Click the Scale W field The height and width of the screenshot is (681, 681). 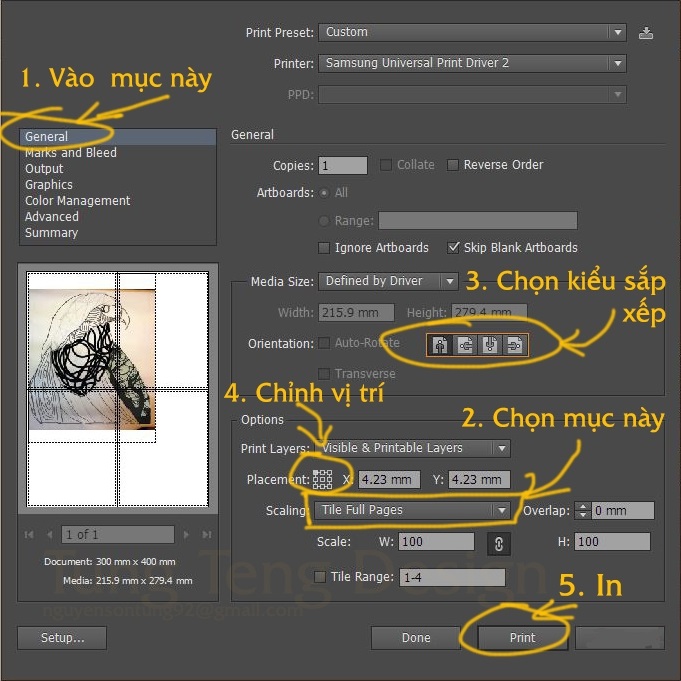point(436,542)
